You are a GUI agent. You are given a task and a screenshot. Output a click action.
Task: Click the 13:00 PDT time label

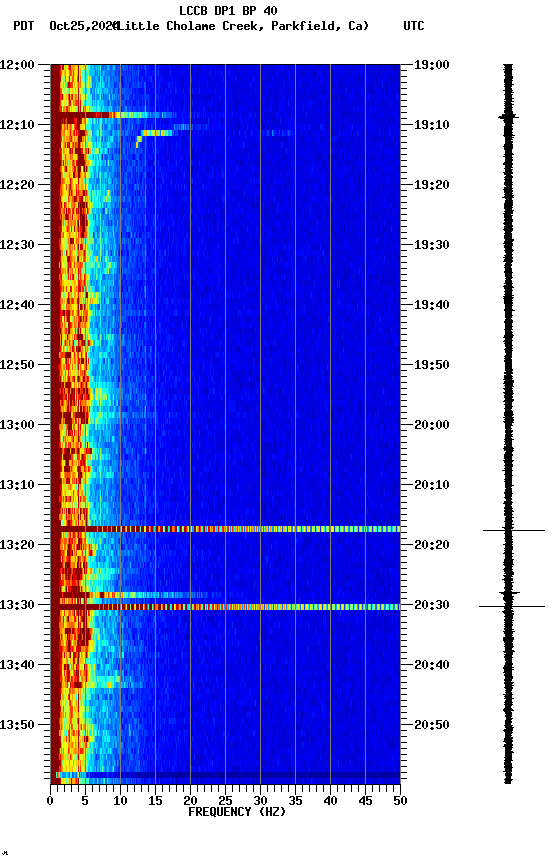tap(17, 425)
